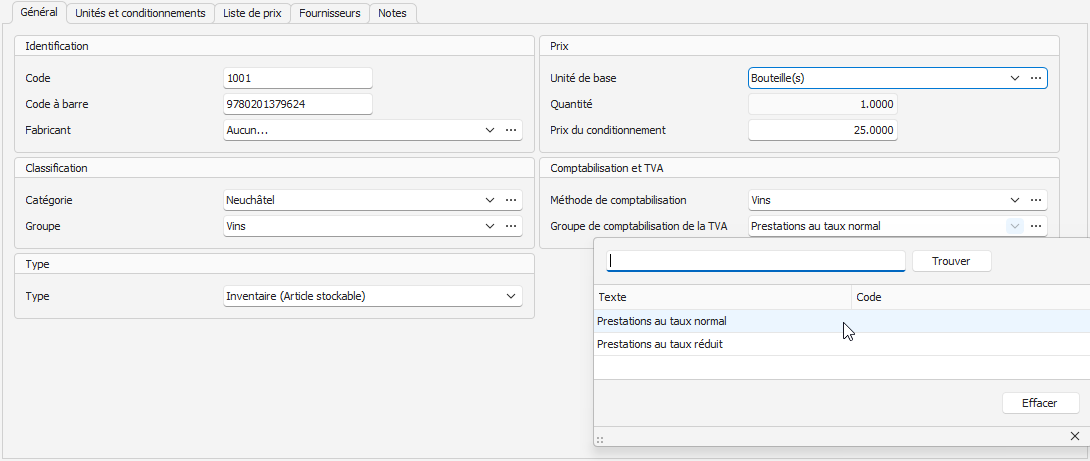Viewport: 1090px width, 461px height.
Task: Open the Type dropdown list
Action: 511,296
